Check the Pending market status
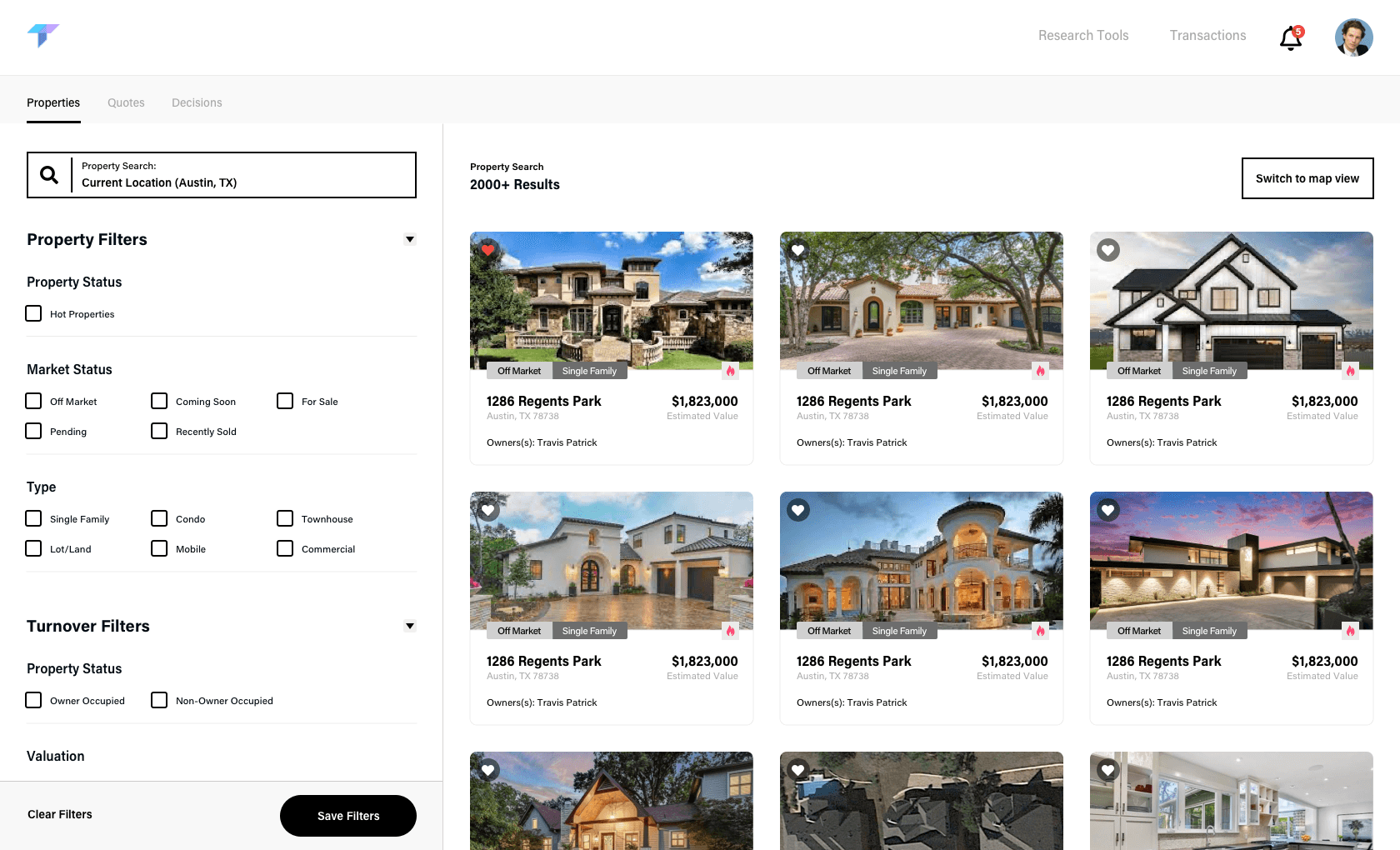The height and width of the screenshot is (850, 1400). [33, 431]
